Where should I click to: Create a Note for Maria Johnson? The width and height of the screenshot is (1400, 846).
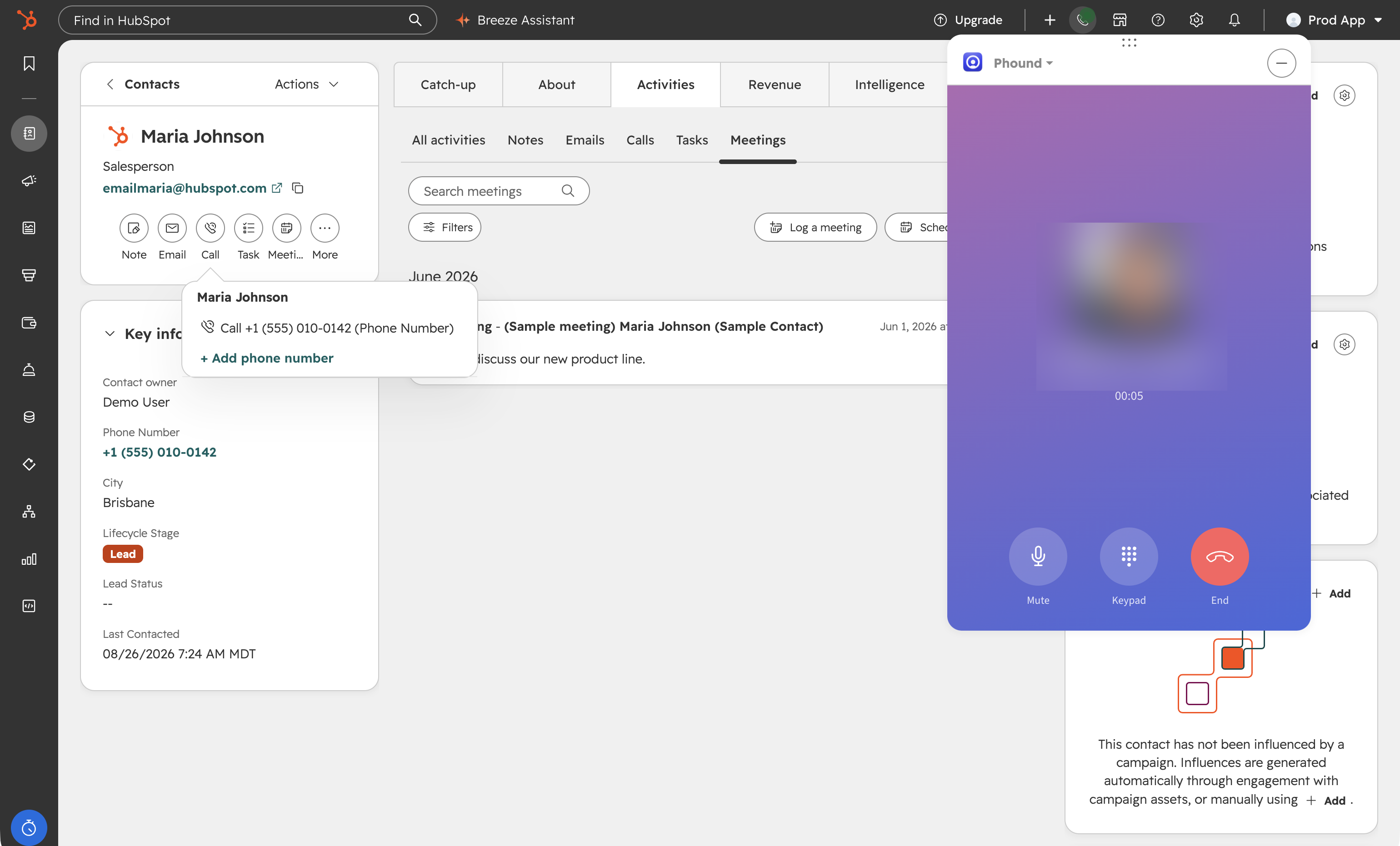134,228
